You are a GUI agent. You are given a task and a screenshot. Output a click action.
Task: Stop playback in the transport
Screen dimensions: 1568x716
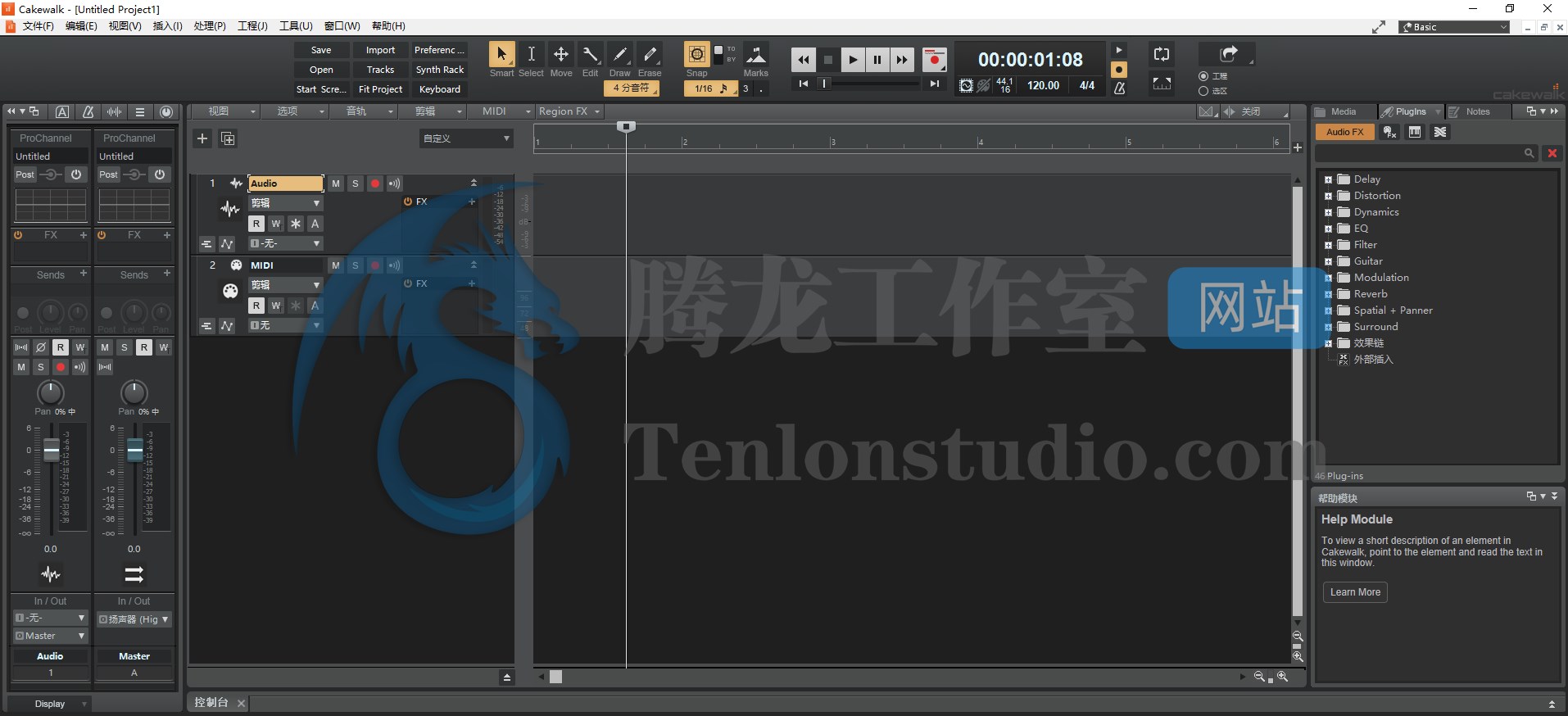pos(828,60)
